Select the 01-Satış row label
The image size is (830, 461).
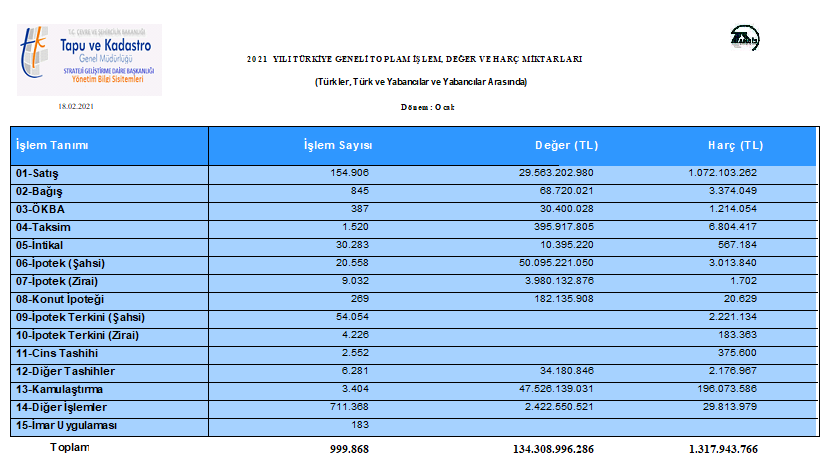(38, 173)
